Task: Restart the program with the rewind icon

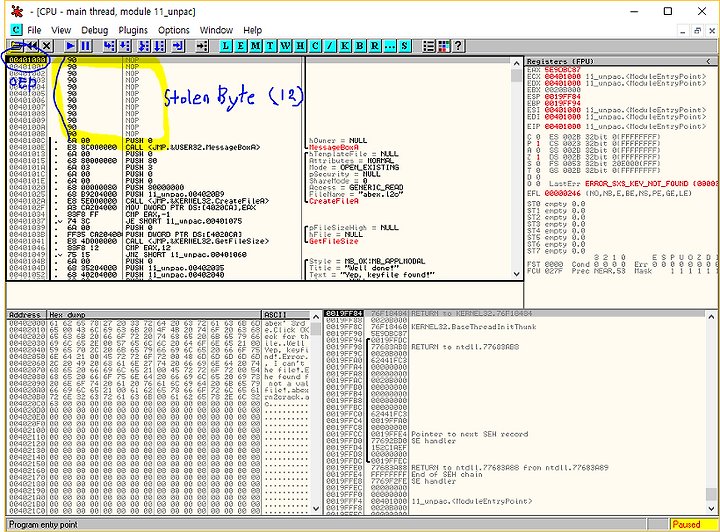Action: pyautogui.click(x=32, y=46)
